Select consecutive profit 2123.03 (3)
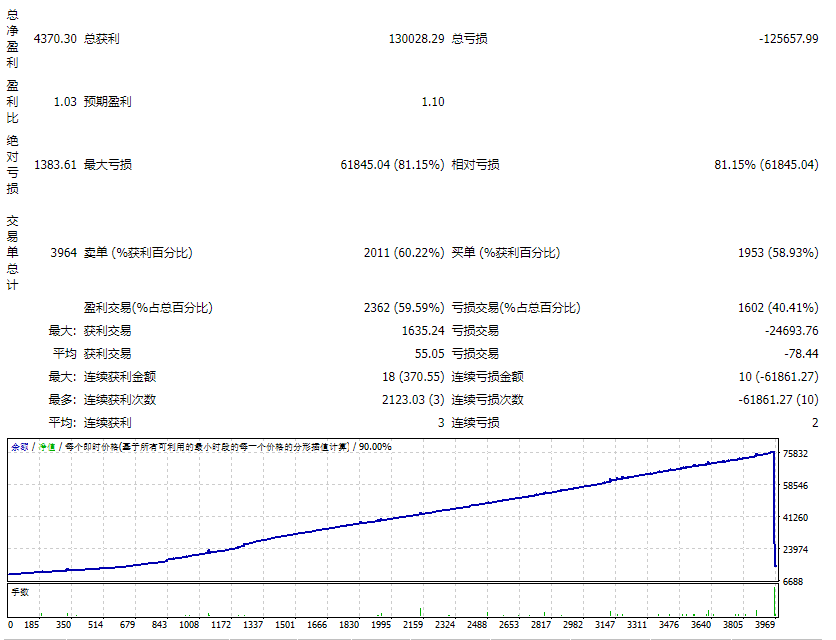 413,399
